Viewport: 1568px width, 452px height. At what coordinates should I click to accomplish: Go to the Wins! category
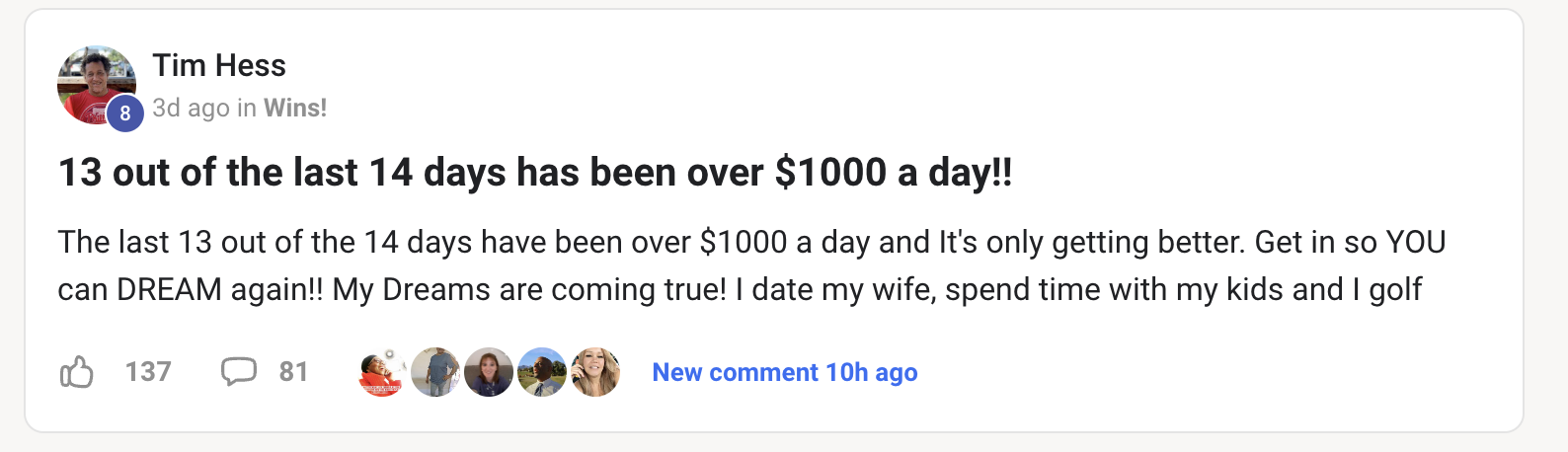click(295, 108)
